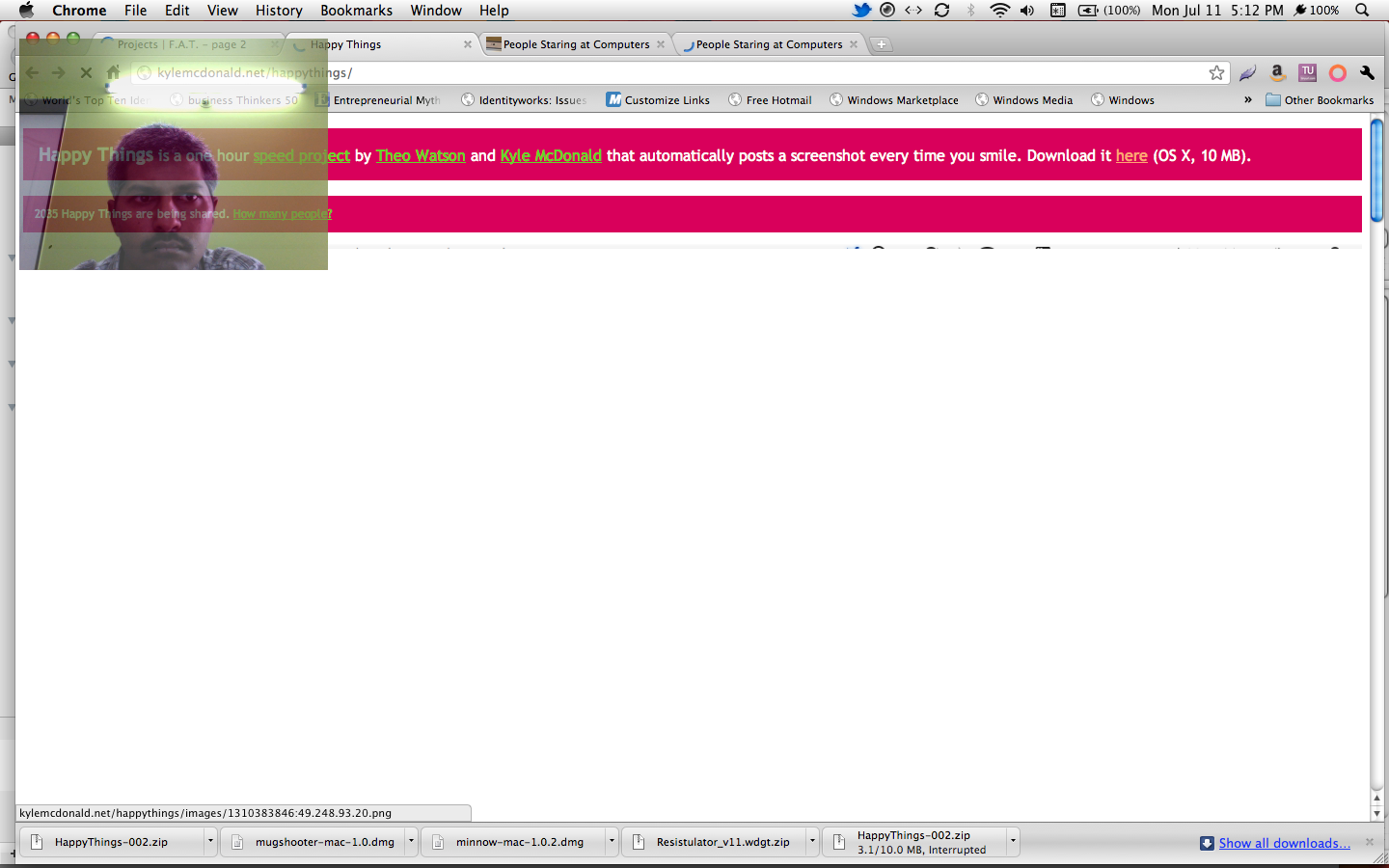Bookmark this page with the star icon

1216,73
